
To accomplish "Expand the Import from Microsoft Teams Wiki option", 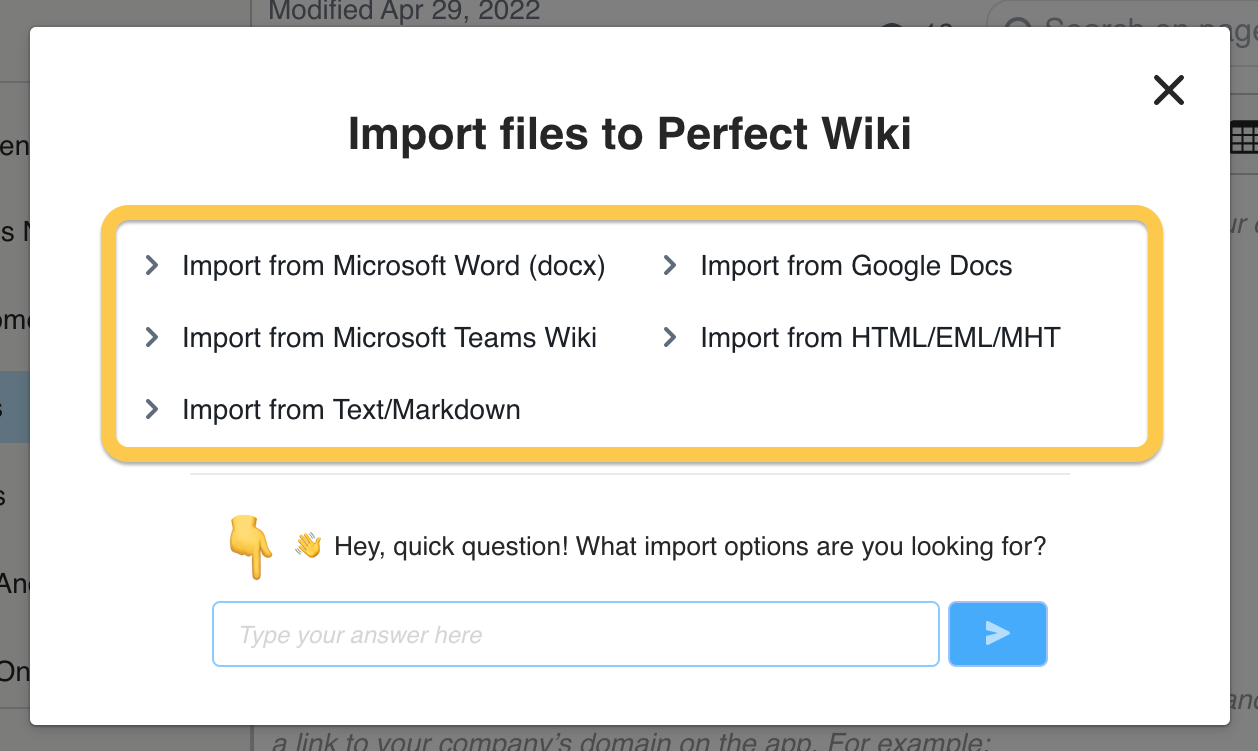I will 388,337.
